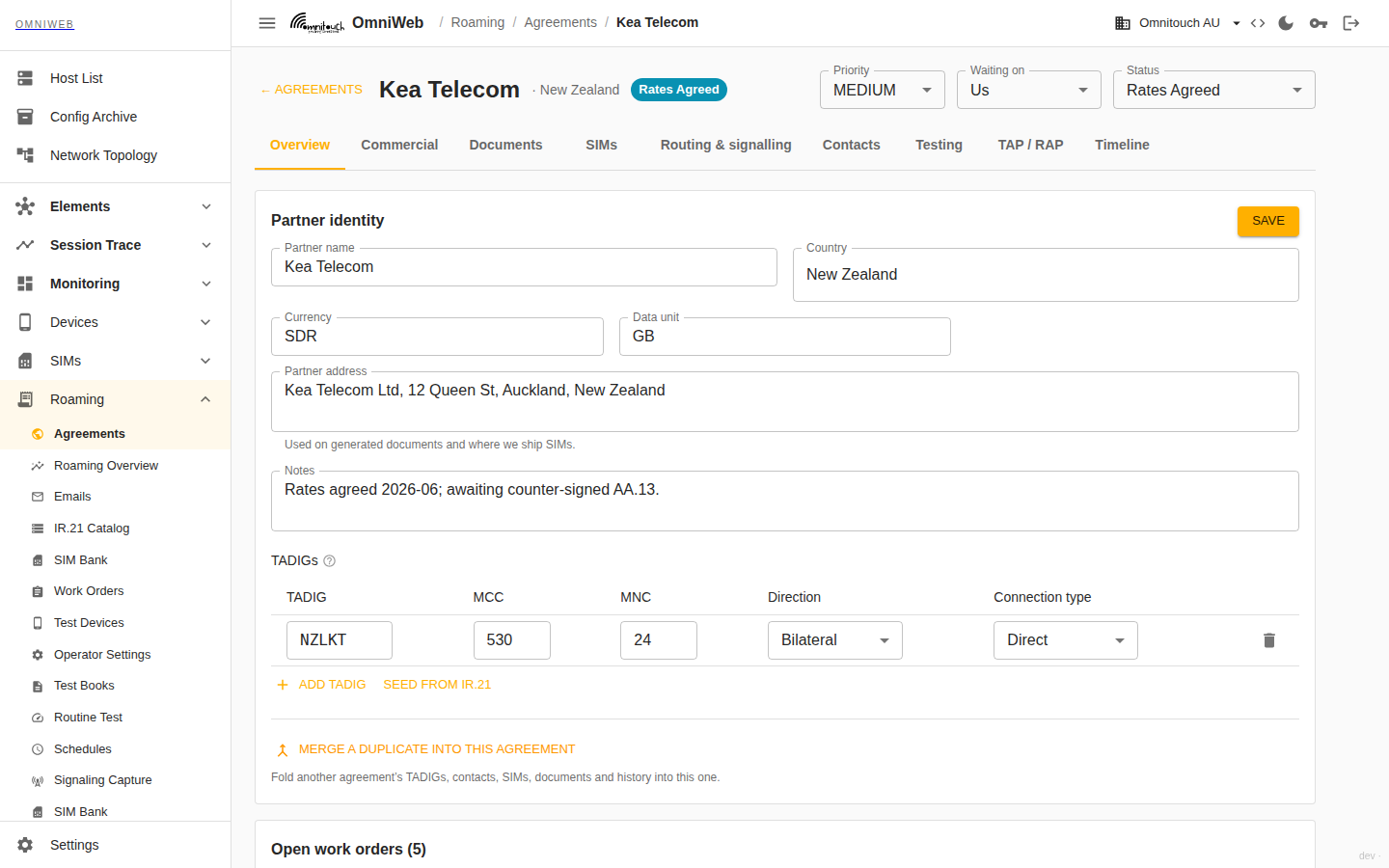This screenshot has width=1389, height=868.
Task: Open the Direction Bilateral dropdown
Action: 835,640
